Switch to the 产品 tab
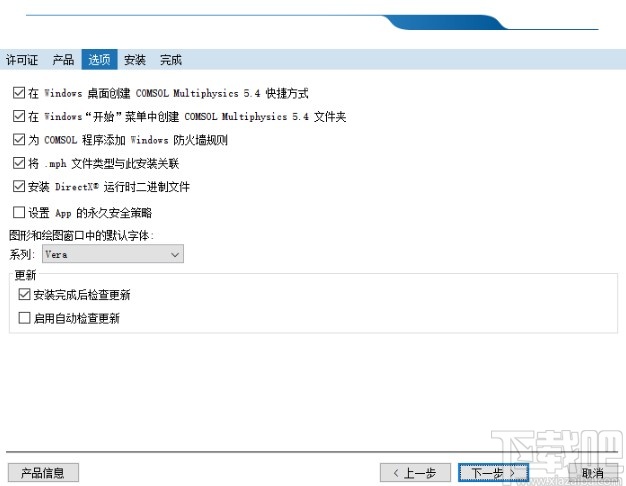Viewport: 626px width, 486px height. coord(63,60)
